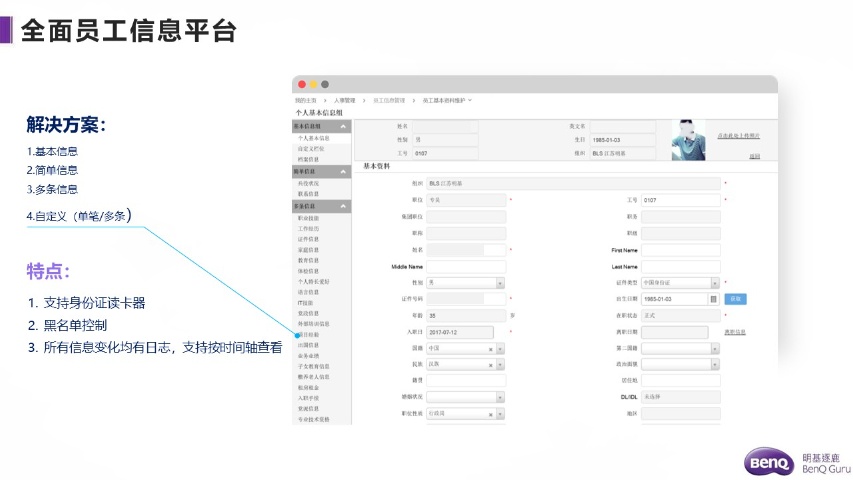The height and width of the screenshot is (480, 853).
Task: Open the 第二国籍 dropdown
Action: point(681,348)
